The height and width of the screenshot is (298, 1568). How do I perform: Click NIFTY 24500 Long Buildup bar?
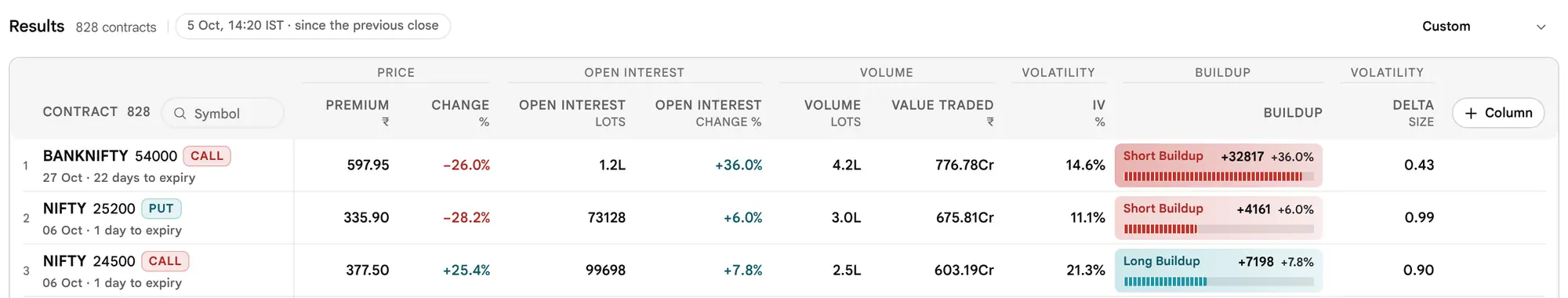[1218, 282]
